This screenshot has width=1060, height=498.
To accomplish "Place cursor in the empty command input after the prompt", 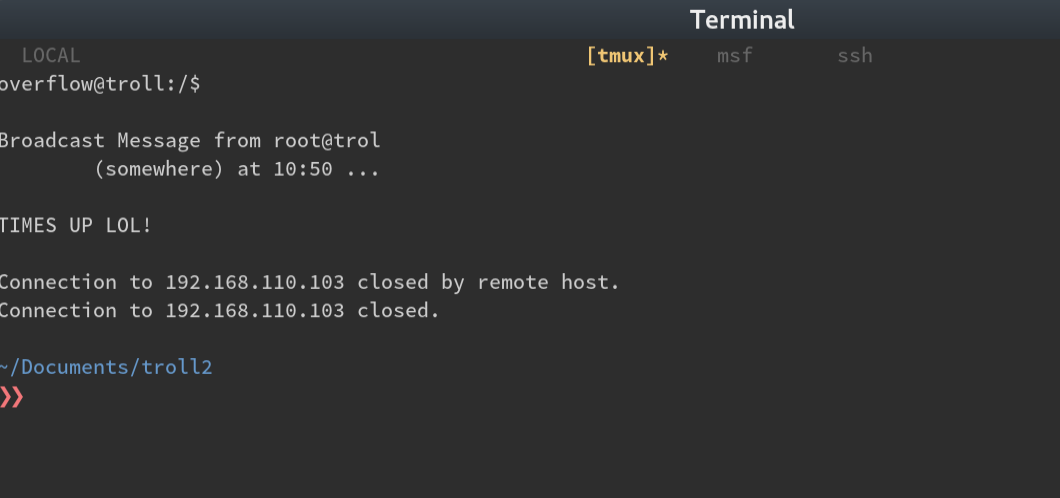I will [x=203, y=397].
